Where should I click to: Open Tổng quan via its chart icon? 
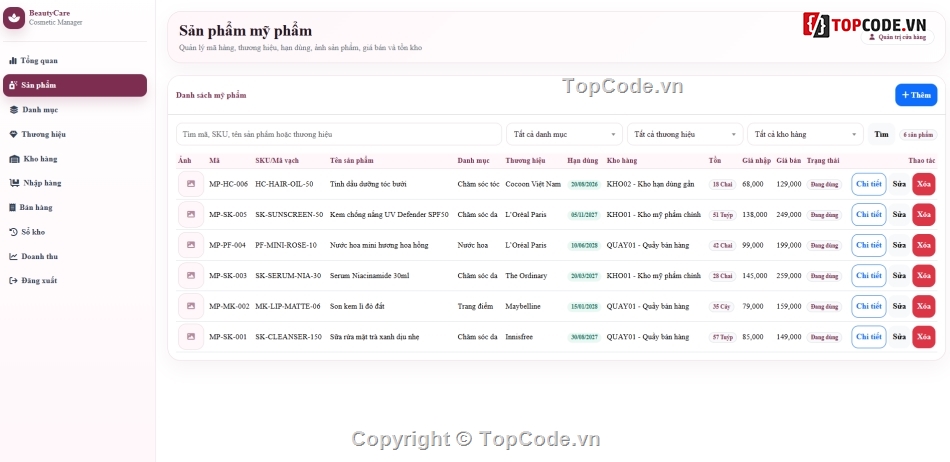13,61
